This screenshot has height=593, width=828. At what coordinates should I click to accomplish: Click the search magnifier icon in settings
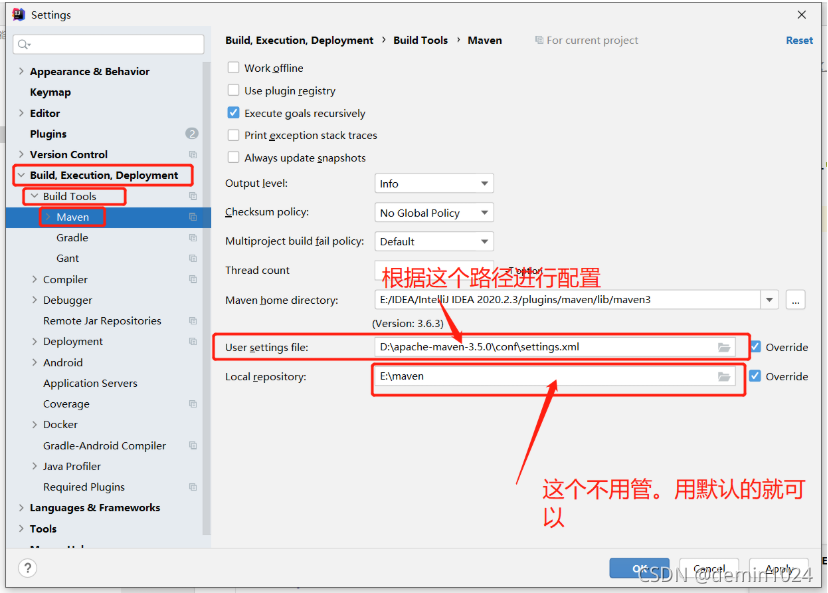pyautogui.click(x=24, y=44)
